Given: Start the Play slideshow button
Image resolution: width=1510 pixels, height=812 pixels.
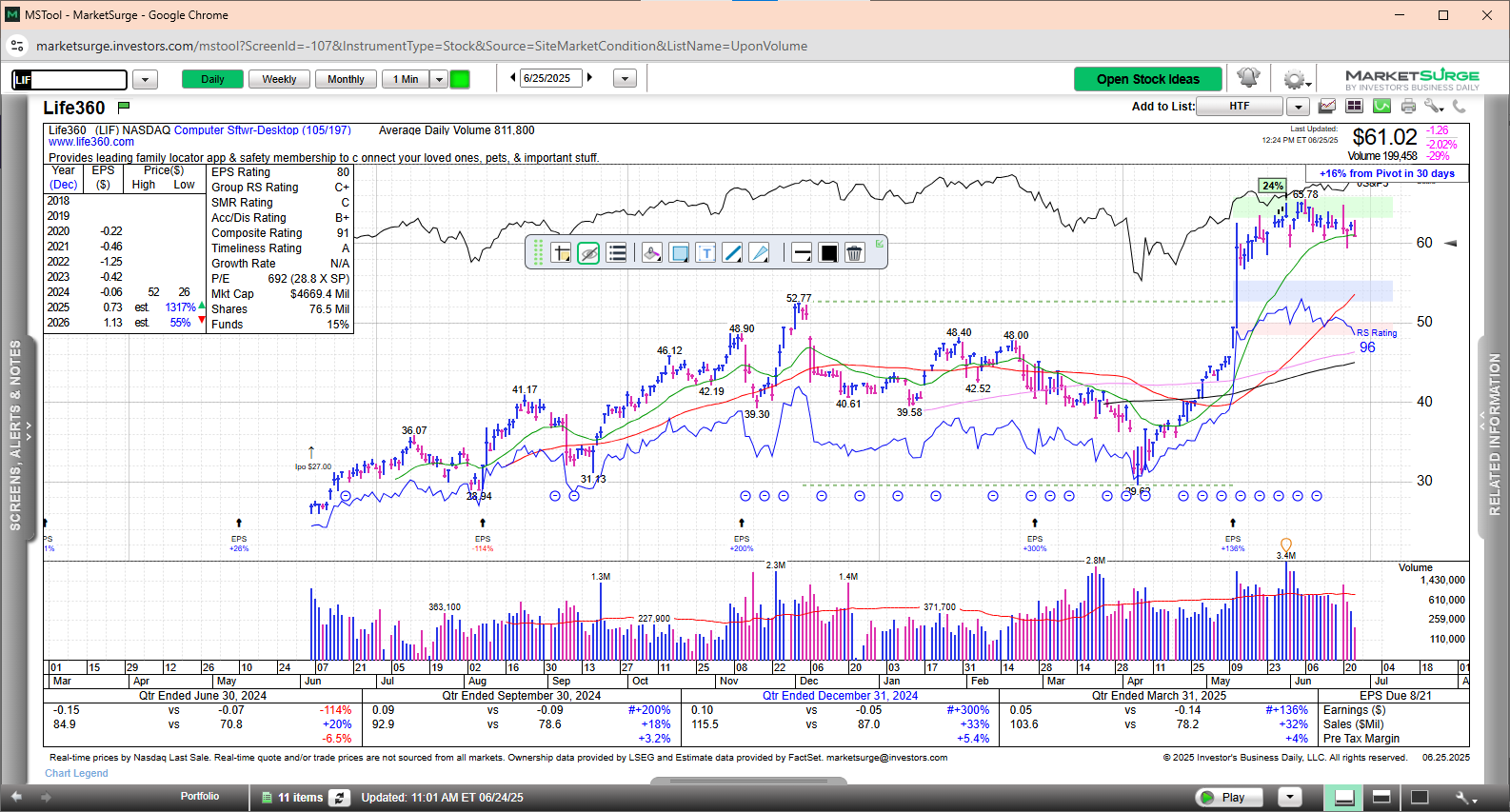Looking at the screenshot, I should (x=1228, y=798).
